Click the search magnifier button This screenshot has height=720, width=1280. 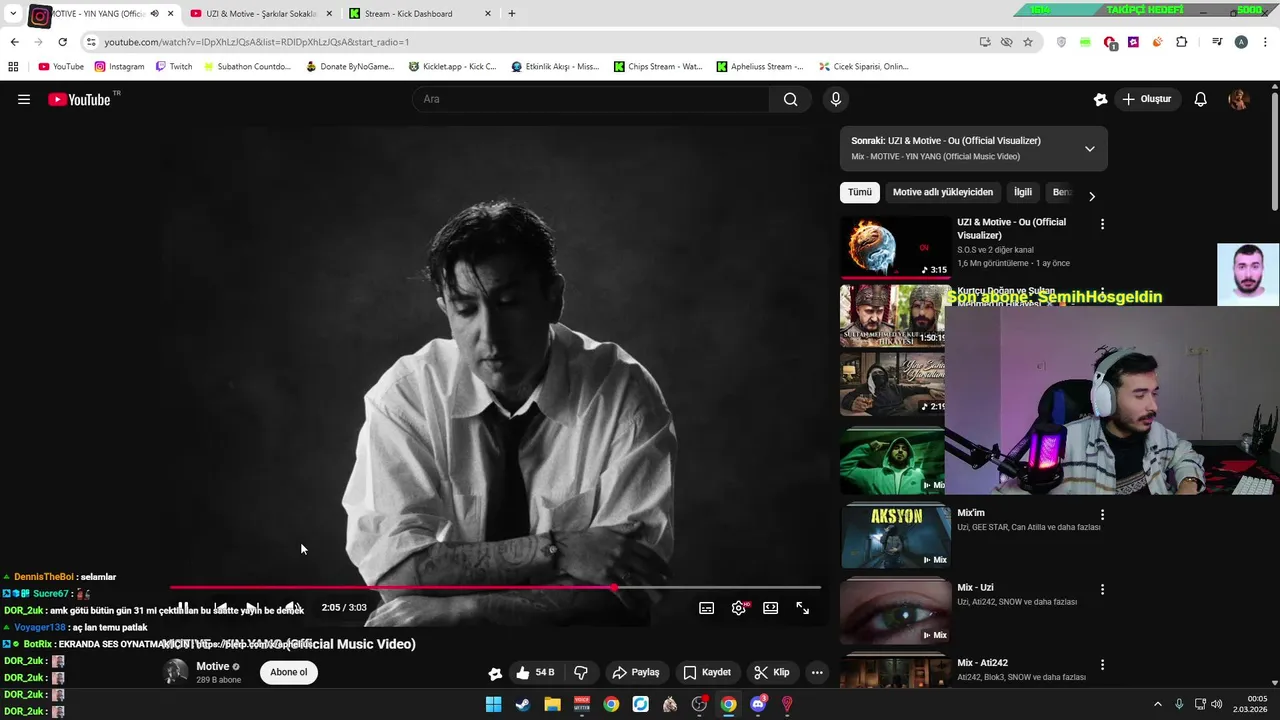(x=790, y=99)
